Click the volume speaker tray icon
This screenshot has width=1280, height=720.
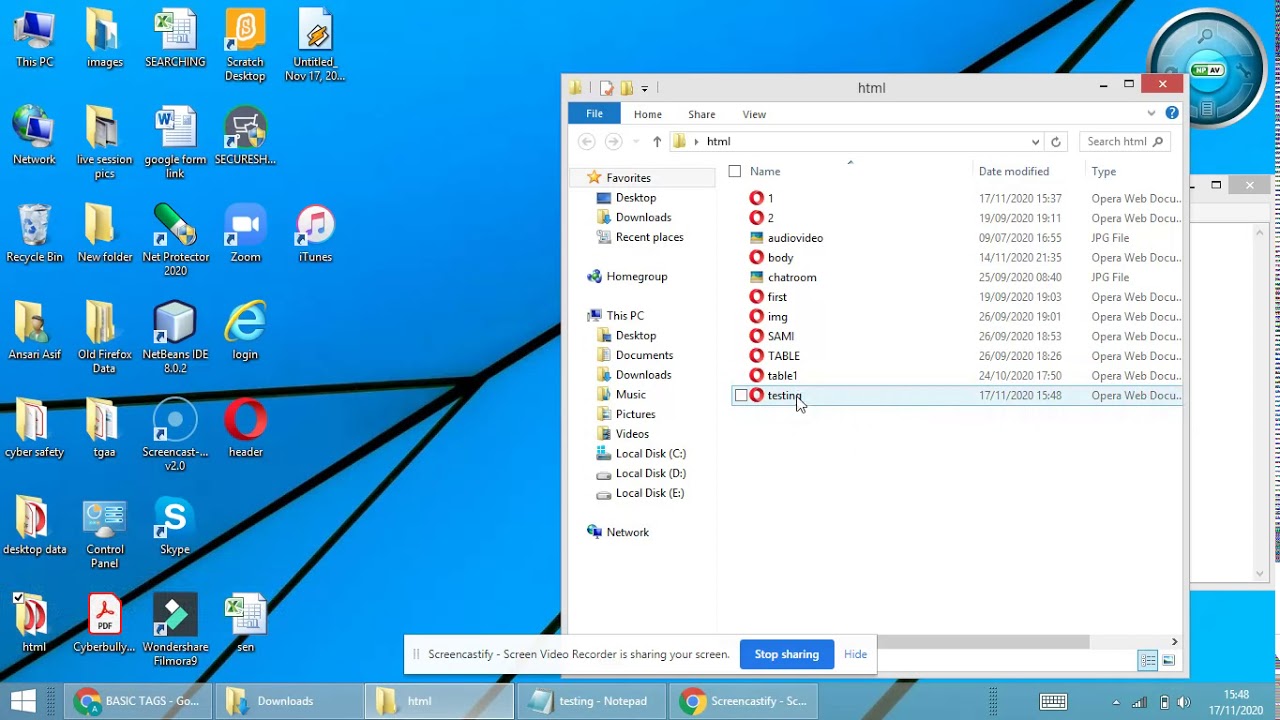tap(1183, 702)
